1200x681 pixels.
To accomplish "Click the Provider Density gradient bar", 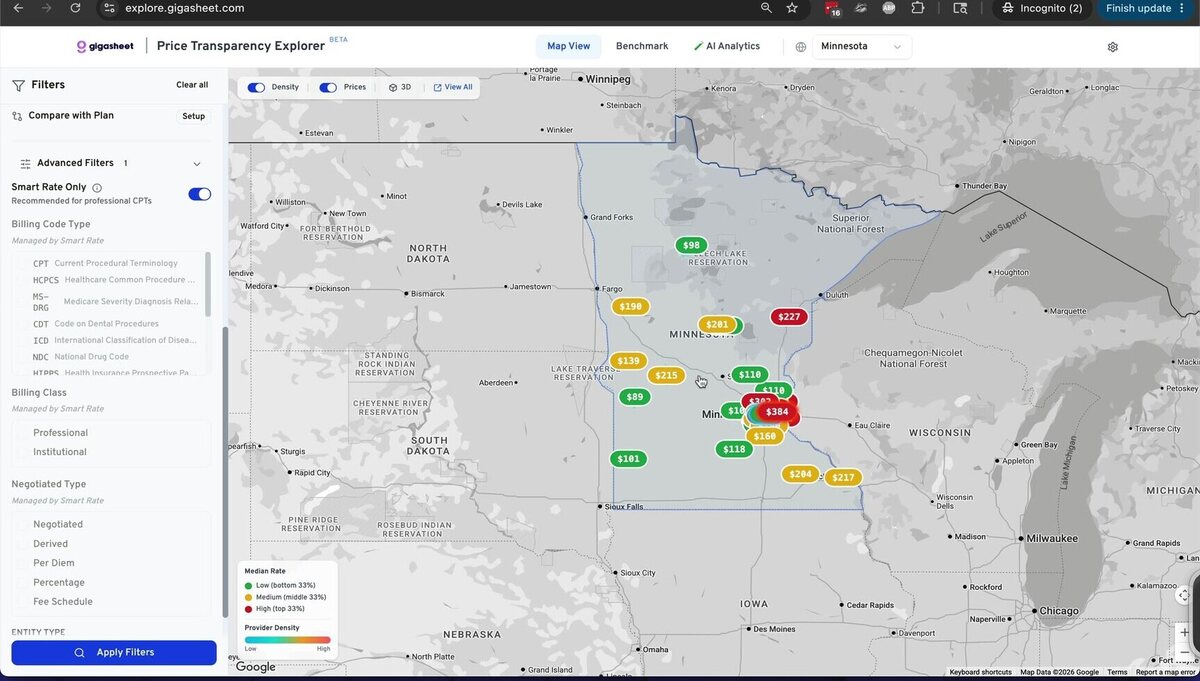I will [x=287, y=639].
